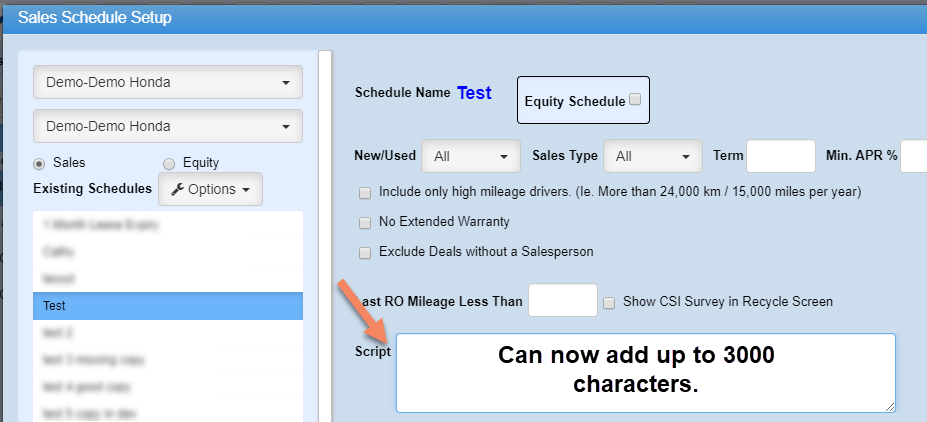
Task: Select the highlighted Test schedule in list
Action: click(x=167, y=306)
